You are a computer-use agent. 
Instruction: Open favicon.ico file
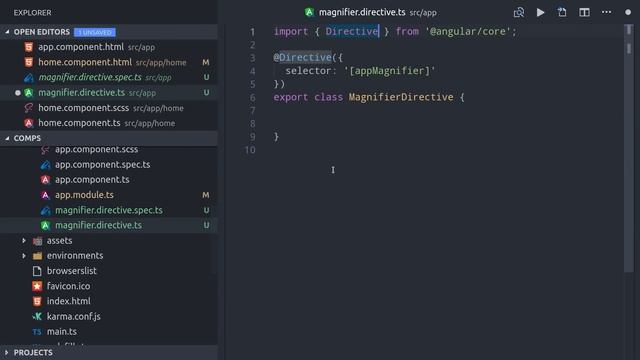[x=109, y=286]
